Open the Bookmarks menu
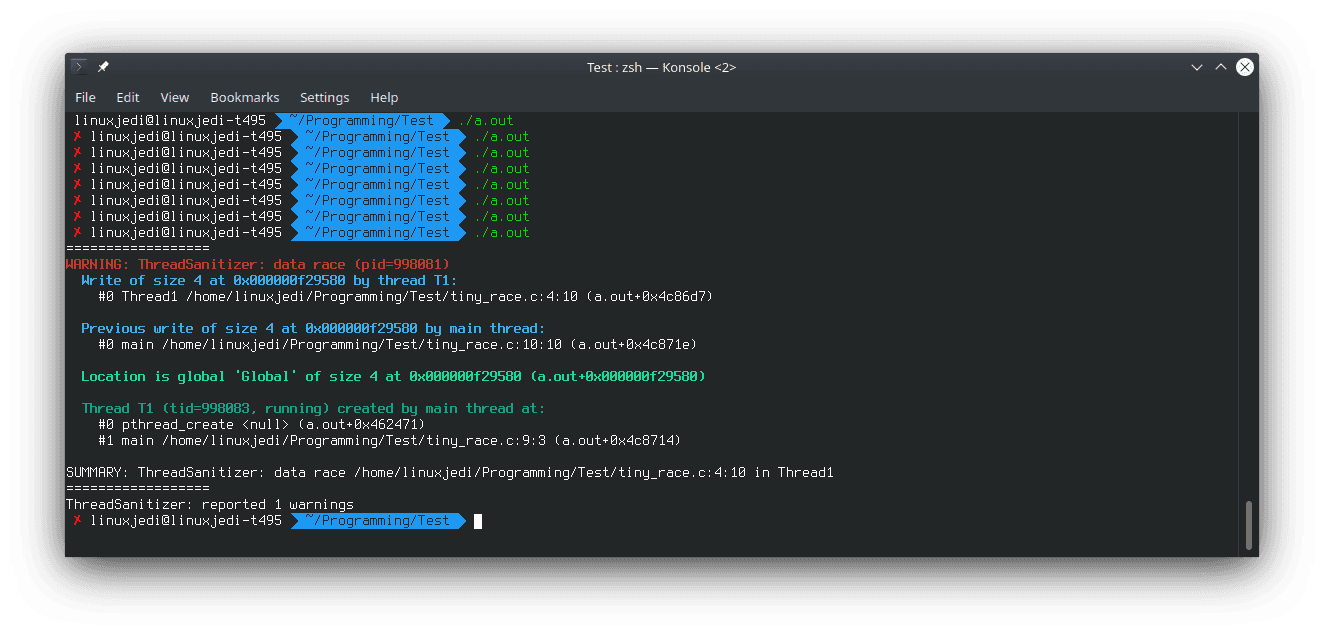1324x634 pixels. [x=245, y=97]
